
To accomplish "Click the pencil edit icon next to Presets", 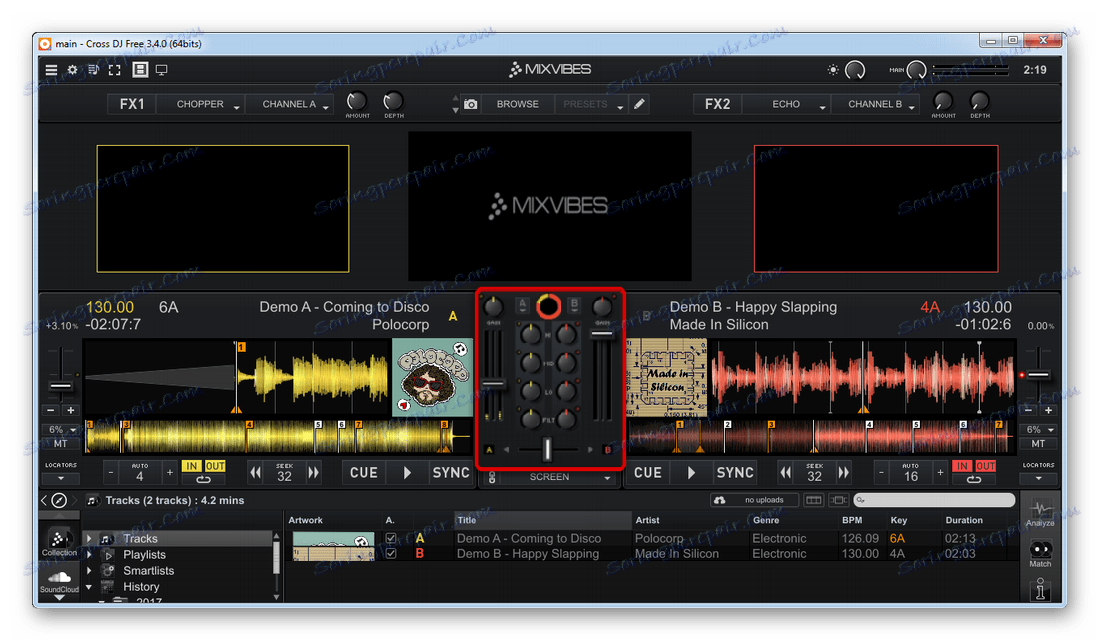I will tap(639, 104).
